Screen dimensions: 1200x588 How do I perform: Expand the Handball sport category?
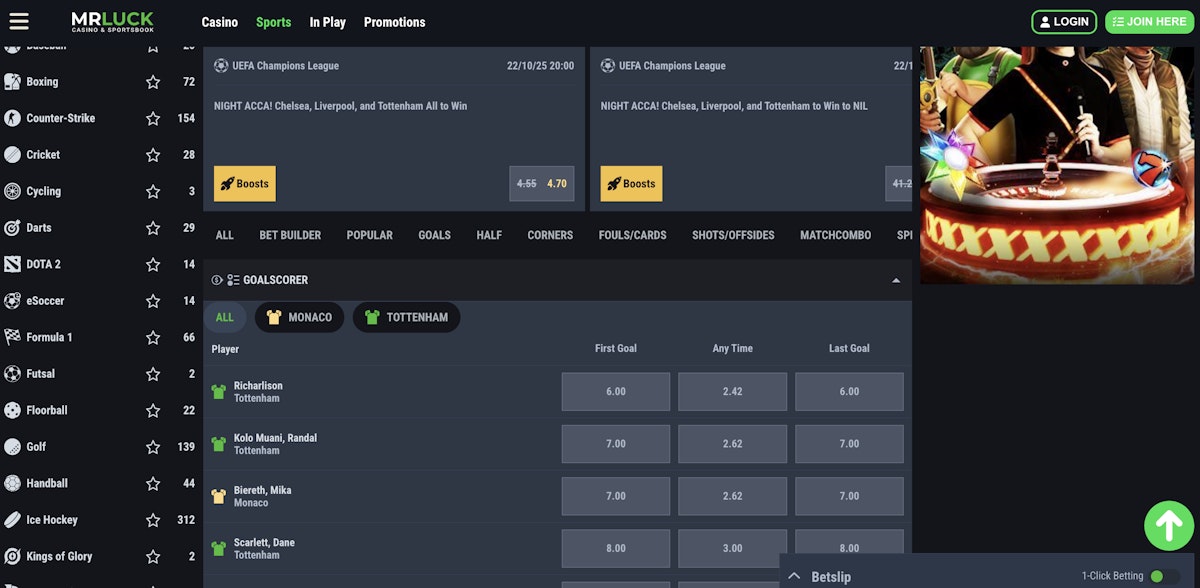pos(47,483)
